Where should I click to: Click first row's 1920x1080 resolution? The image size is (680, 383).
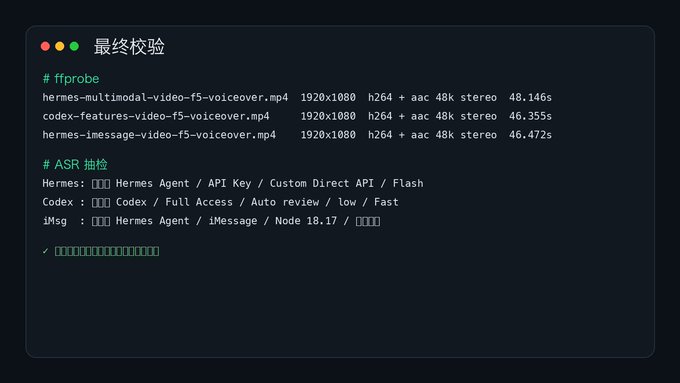(328, 97)
